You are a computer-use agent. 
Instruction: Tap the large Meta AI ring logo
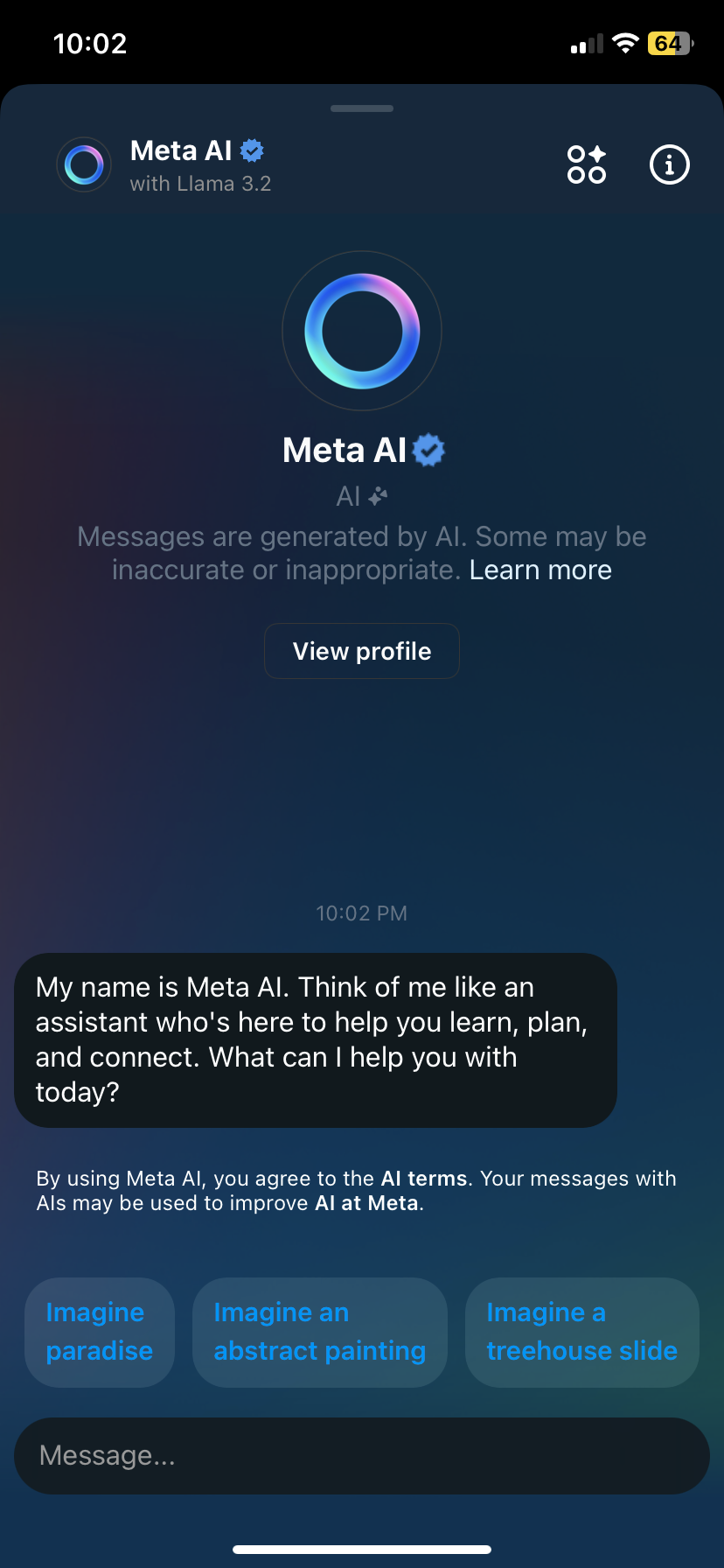point(362,332)
